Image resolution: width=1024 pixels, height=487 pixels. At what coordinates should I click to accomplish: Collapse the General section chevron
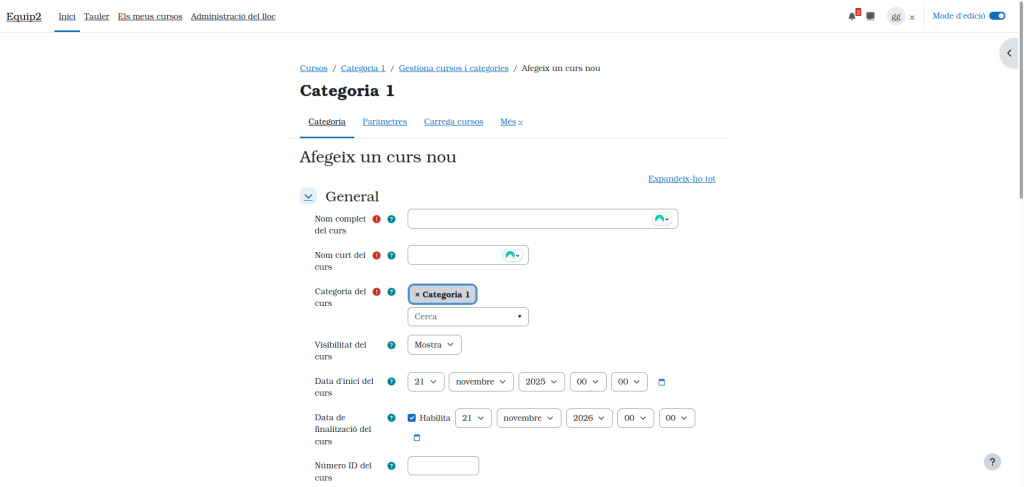coord(308,197)
